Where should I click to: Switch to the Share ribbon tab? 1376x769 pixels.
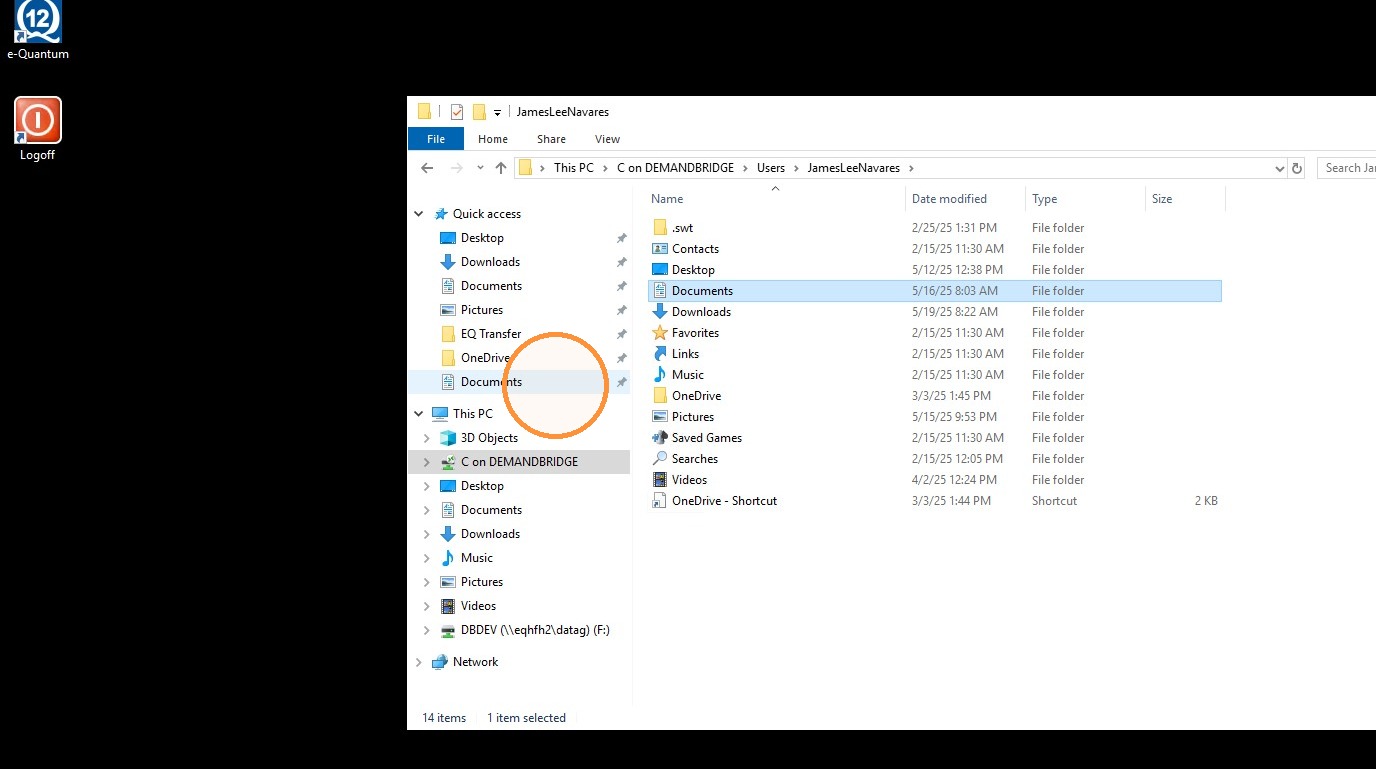click(551, 139)
